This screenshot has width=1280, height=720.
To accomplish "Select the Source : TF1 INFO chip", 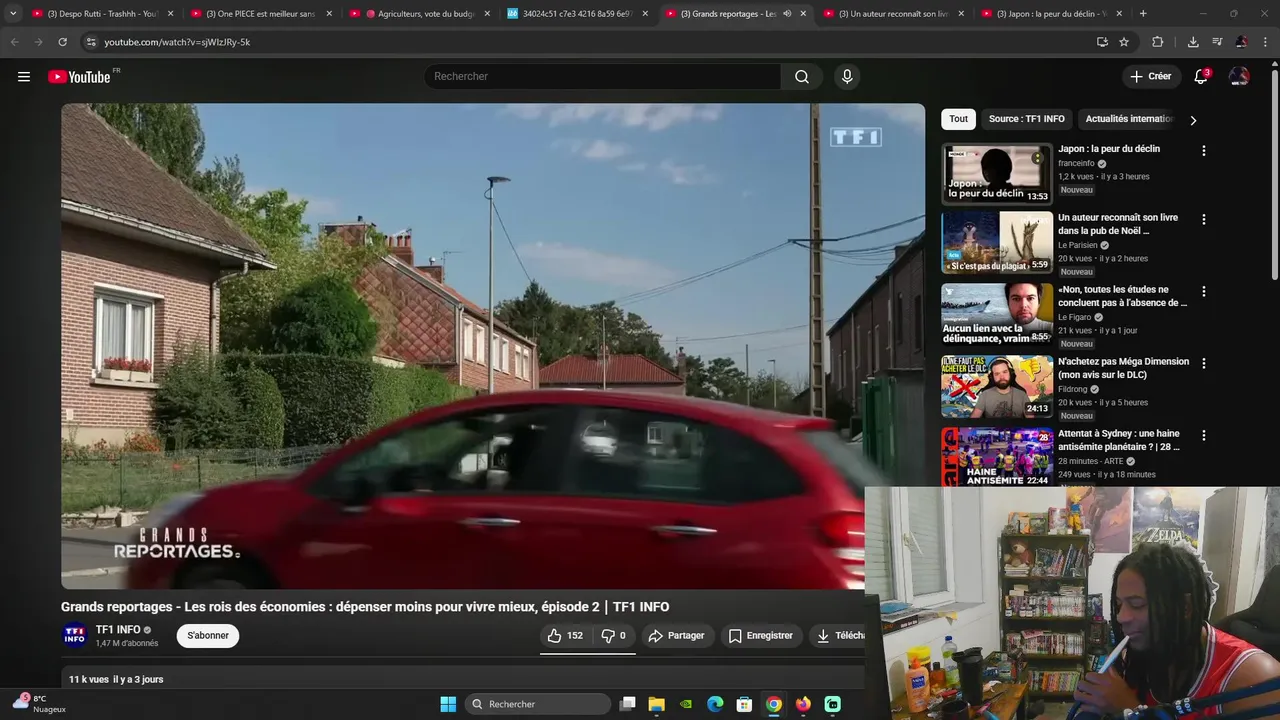I will pos(1027,119).
